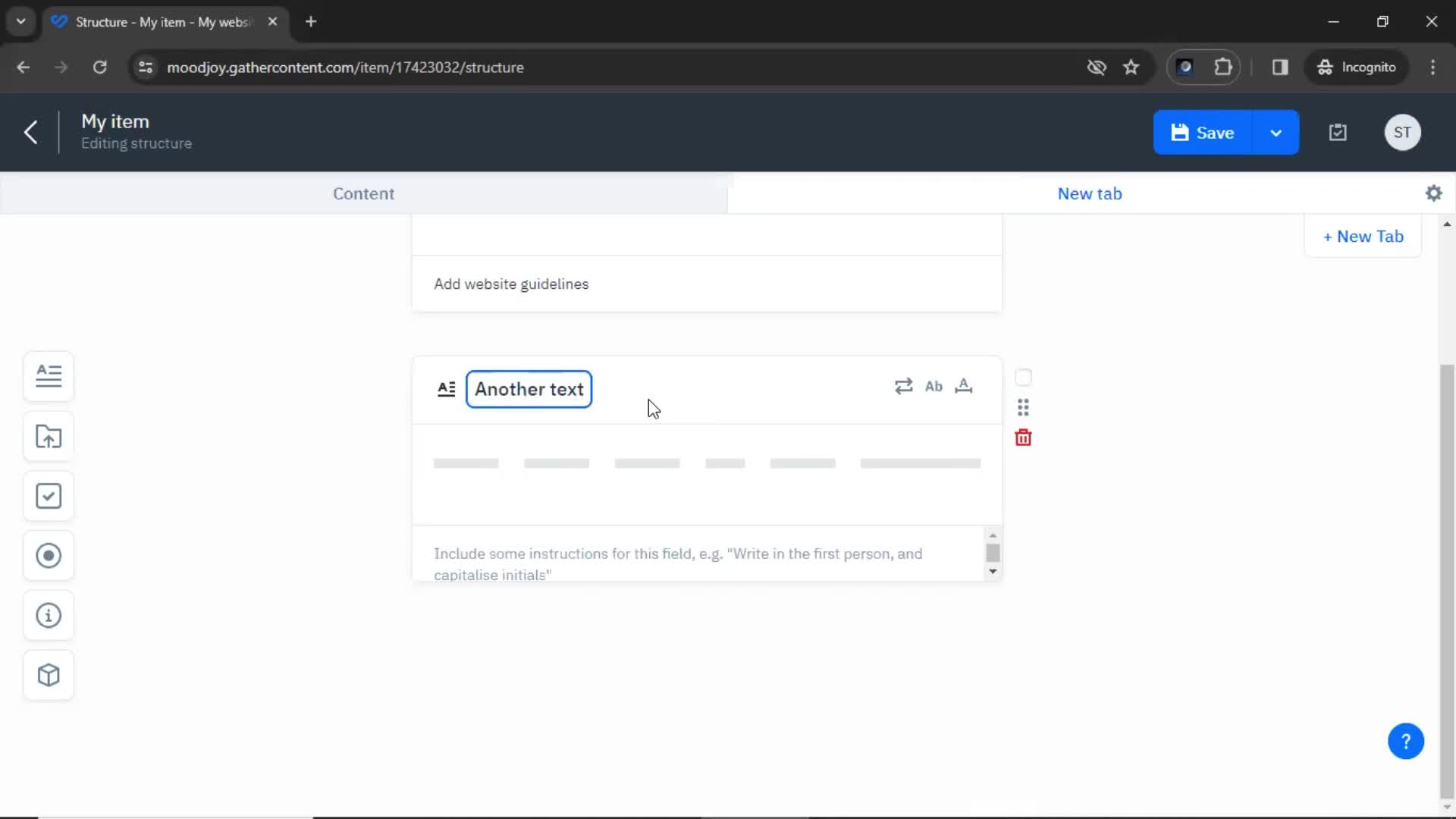The width and height of the screenshot is (1456, 819).
Task: Expand the Save button dropdown arrow
Action: pyautogui.click(x=1276, y=132)
